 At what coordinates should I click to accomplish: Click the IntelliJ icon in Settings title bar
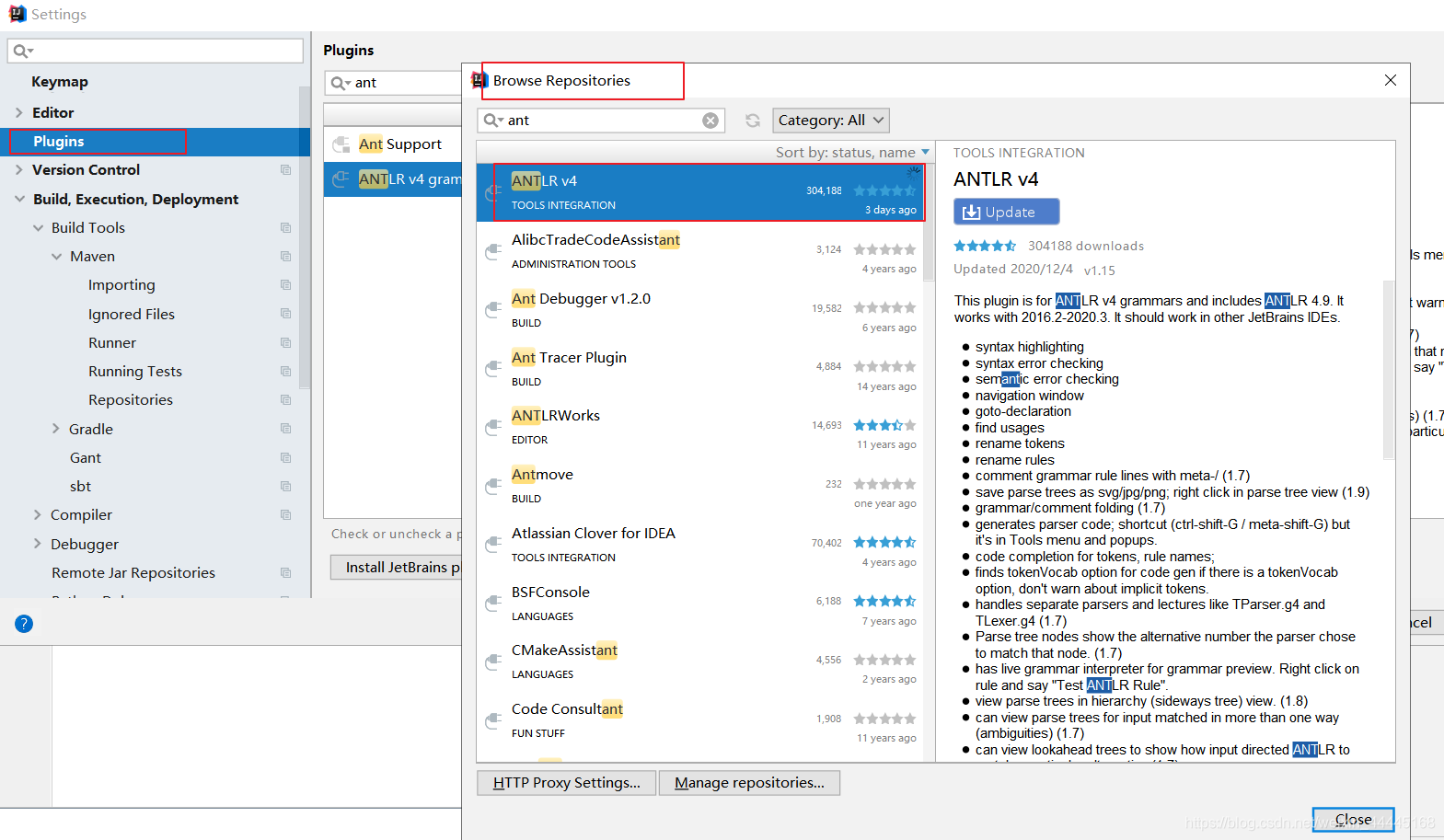point(17,14)
